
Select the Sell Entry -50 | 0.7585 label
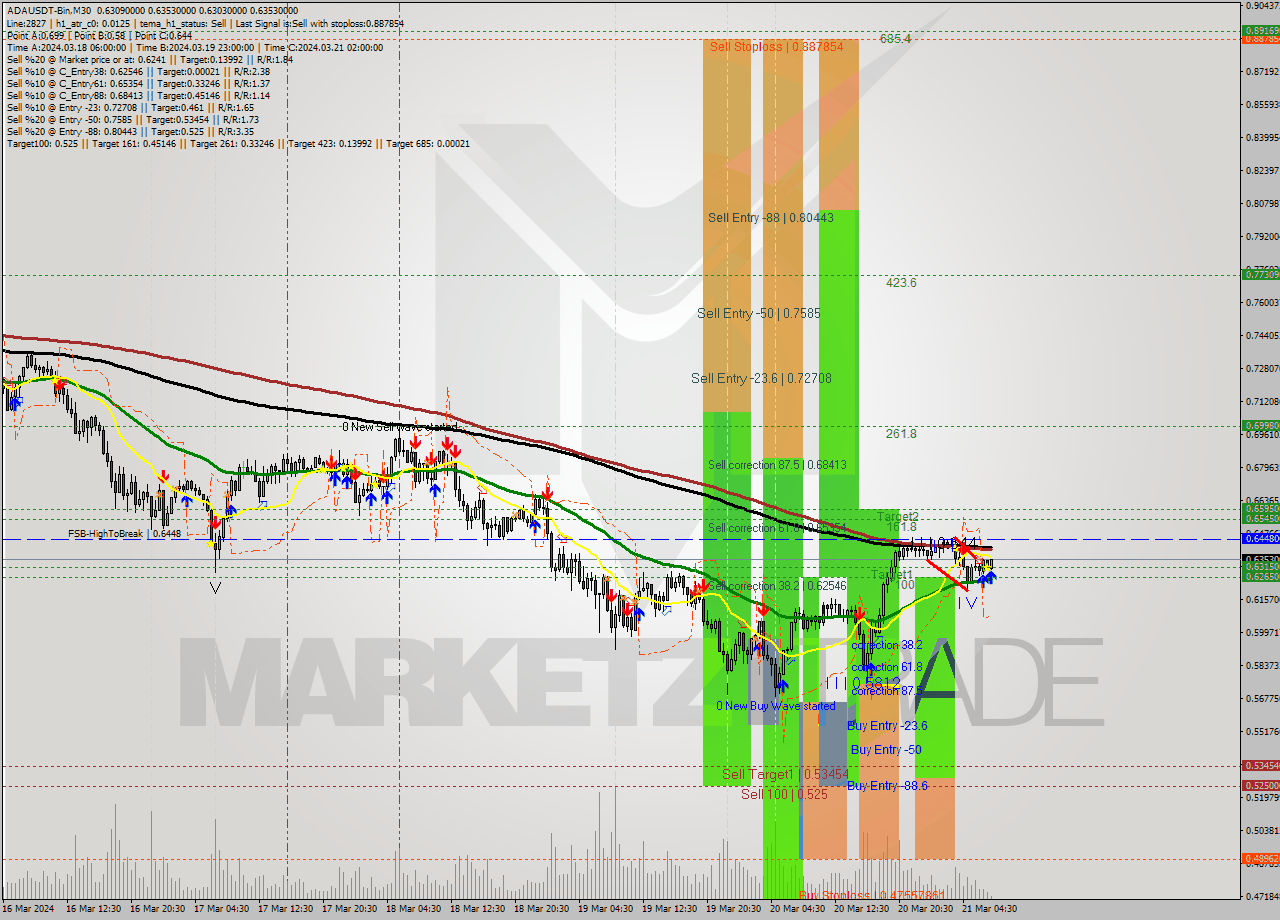coord(758,313)
